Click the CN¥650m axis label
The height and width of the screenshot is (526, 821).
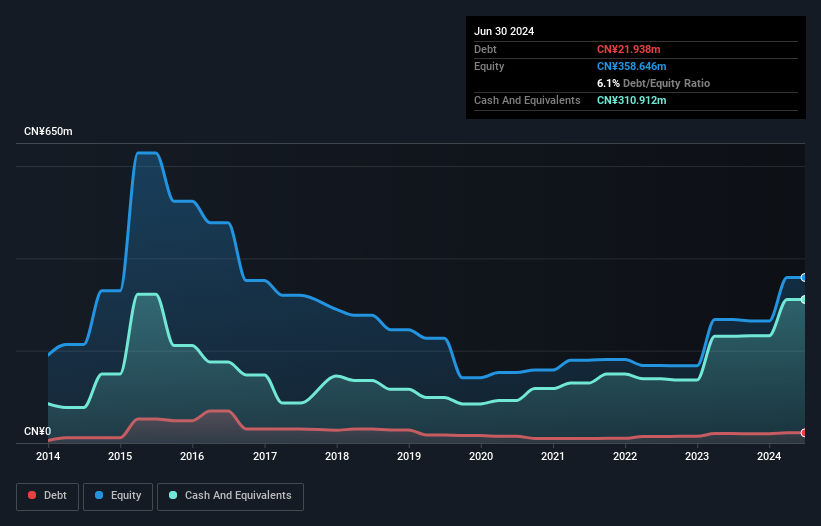[x=48, y=131]
